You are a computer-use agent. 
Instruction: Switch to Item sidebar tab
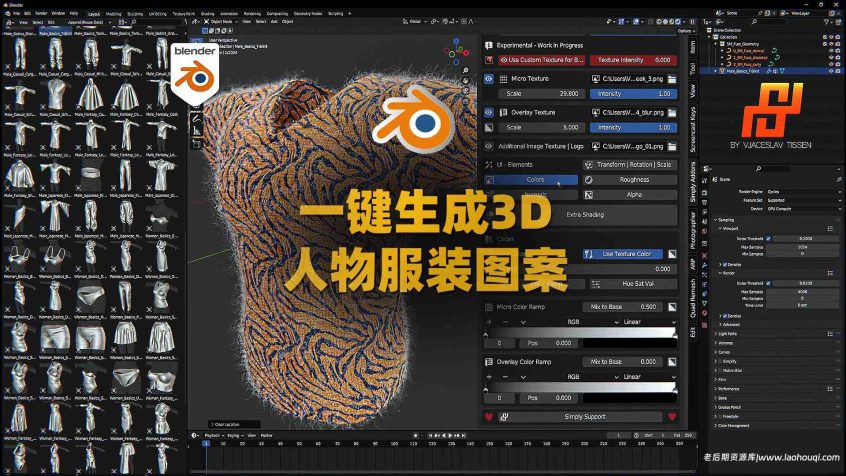(x=693, y=47)
